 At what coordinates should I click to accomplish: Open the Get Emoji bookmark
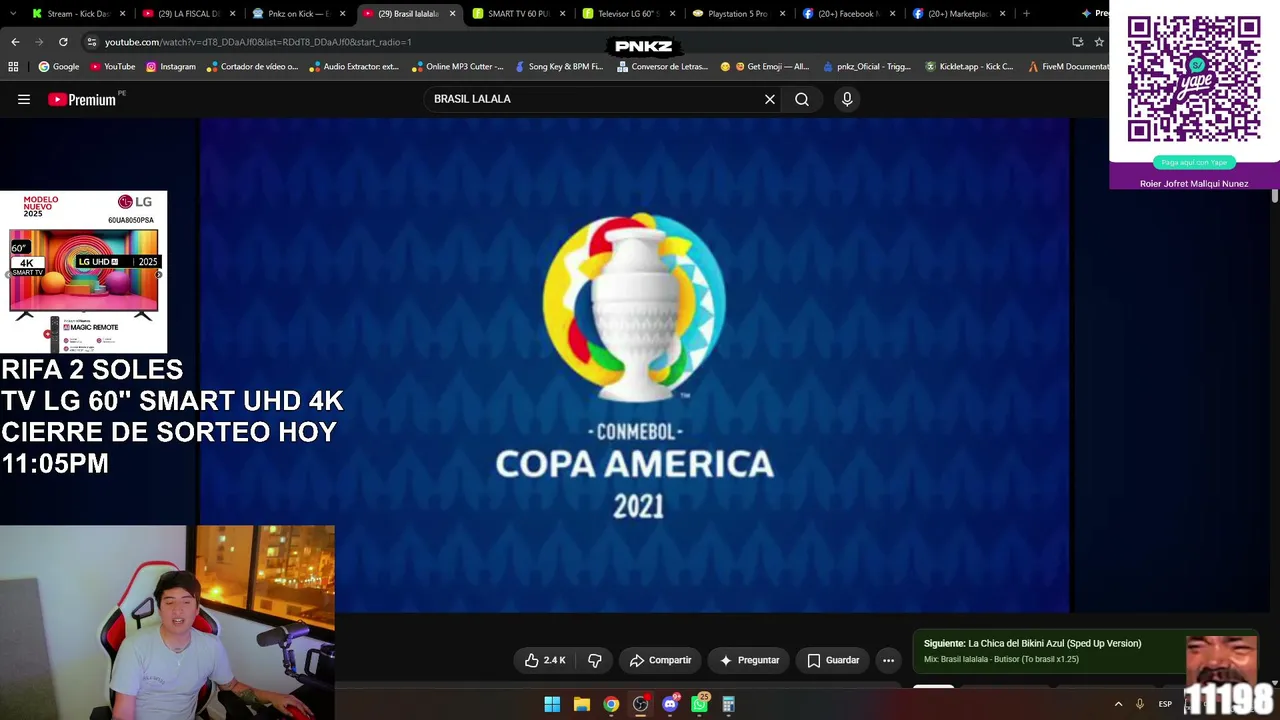click(765, 67)
